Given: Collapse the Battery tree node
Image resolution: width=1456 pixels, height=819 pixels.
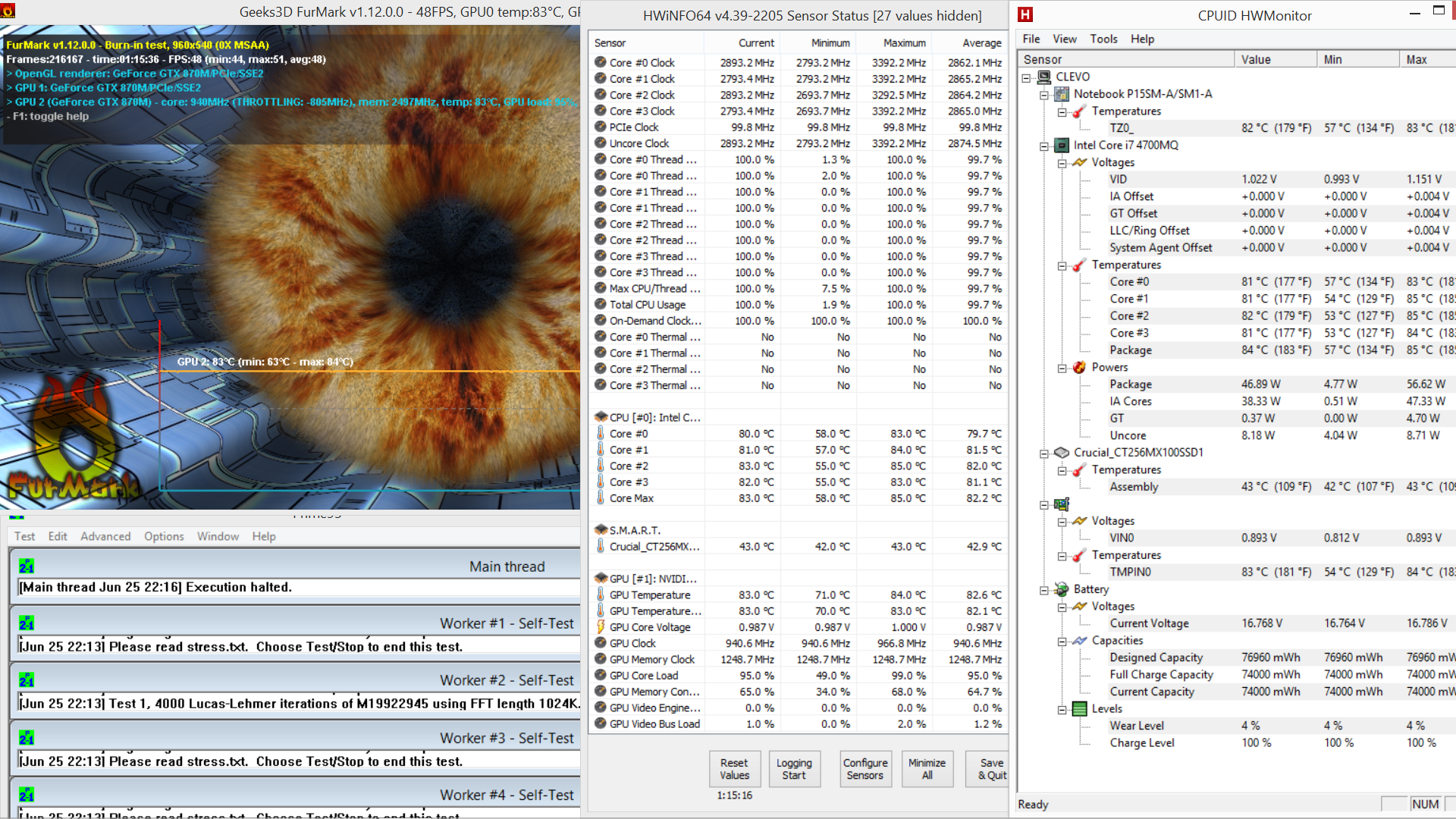Looking at the screenshot, I should (x=1044, y=590).
